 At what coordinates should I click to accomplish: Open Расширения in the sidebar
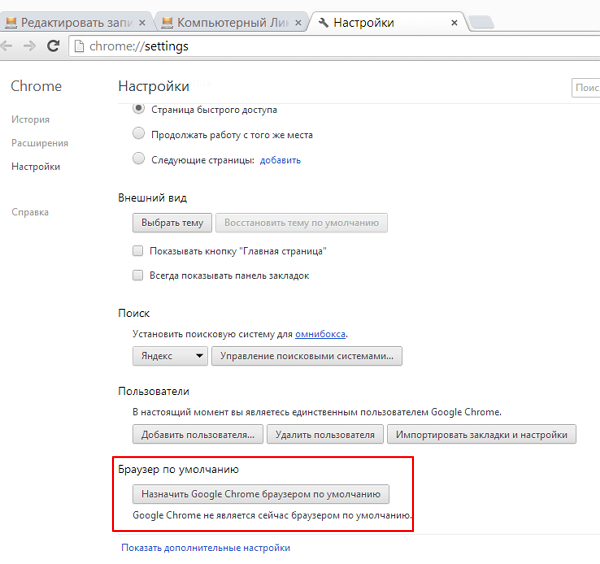coord(40,143)
